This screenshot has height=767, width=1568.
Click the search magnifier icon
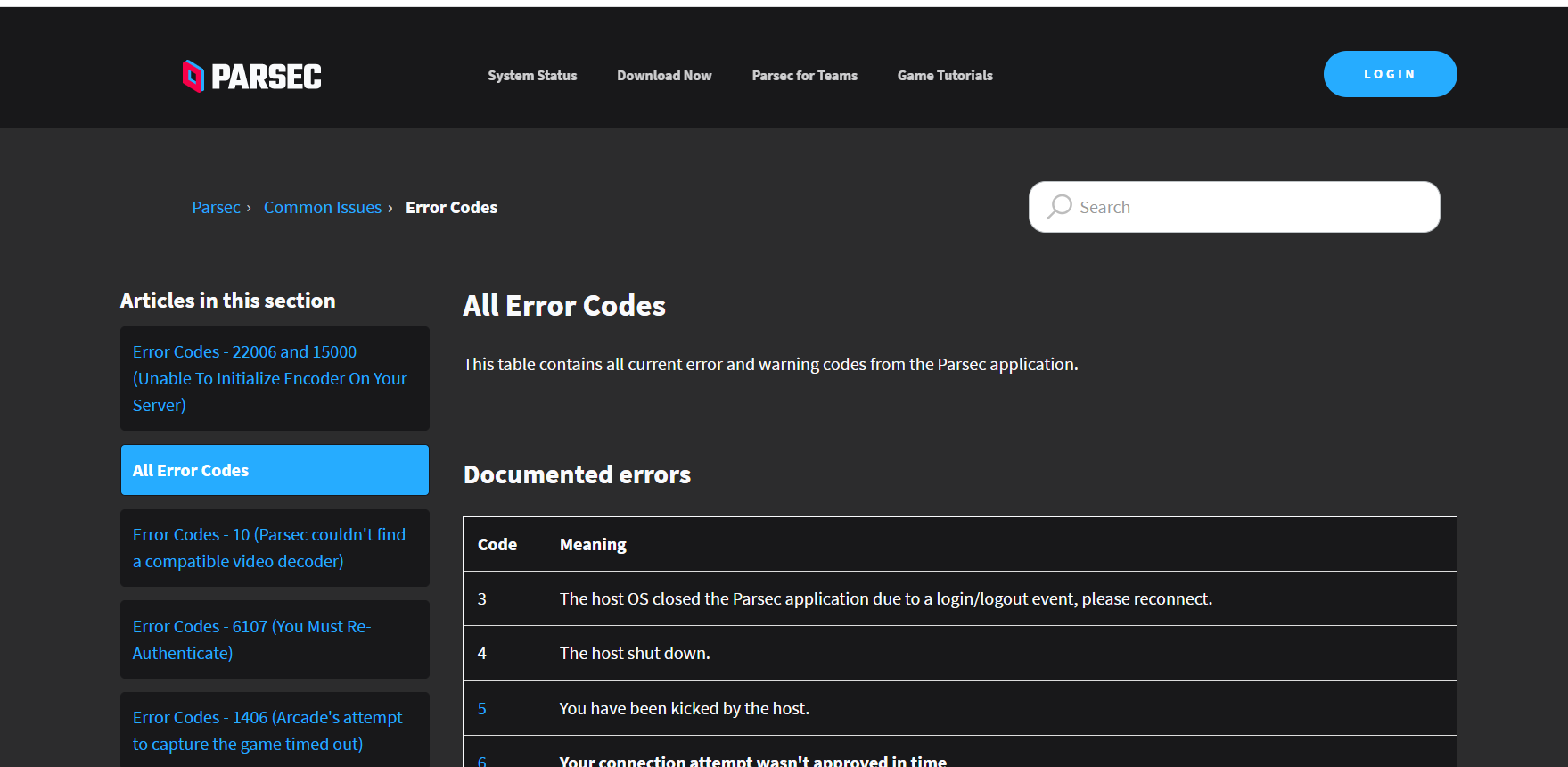point(1059,207)
